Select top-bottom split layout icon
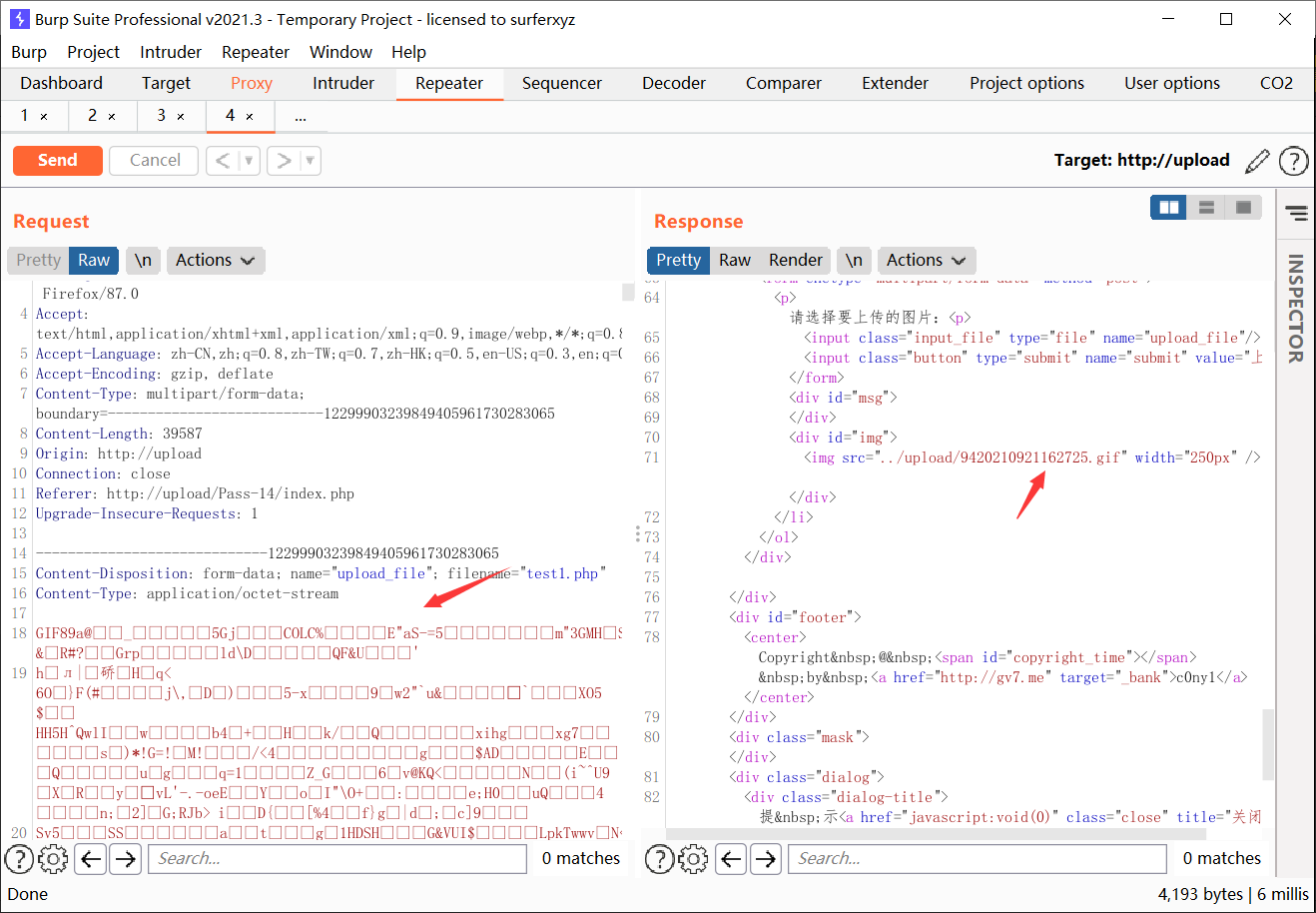The width and height of the screenshot is (1316, 913). (1206, 208)
